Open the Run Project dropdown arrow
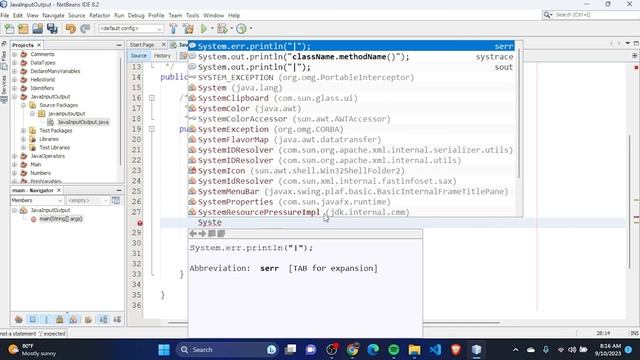 (x=212, y=29)
